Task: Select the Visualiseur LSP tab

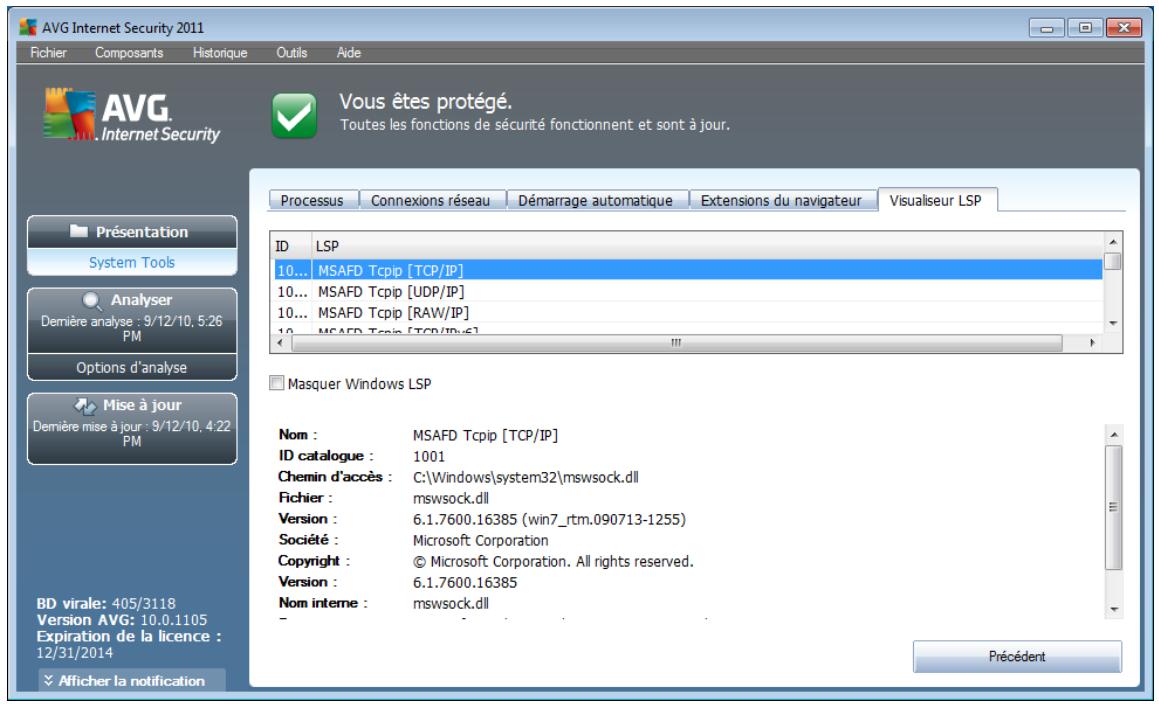Action: coord(937,200)
